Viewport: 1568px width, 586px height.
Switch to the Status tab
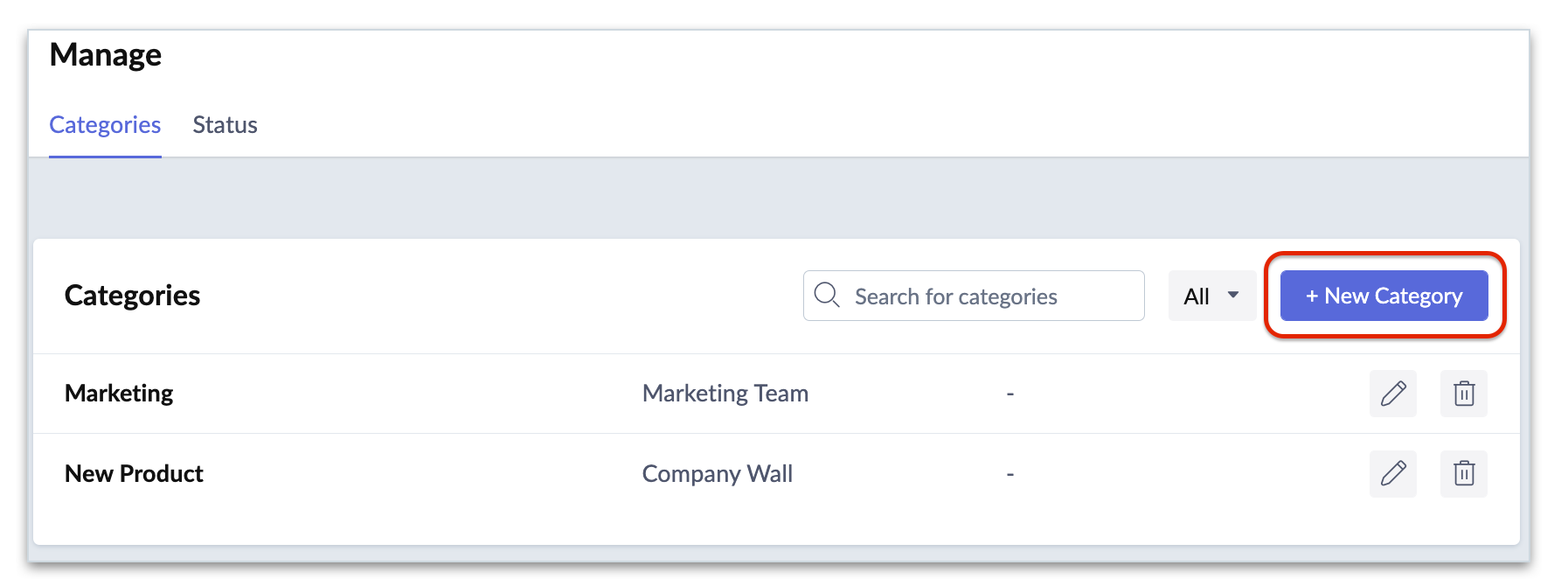pos(225,125)
